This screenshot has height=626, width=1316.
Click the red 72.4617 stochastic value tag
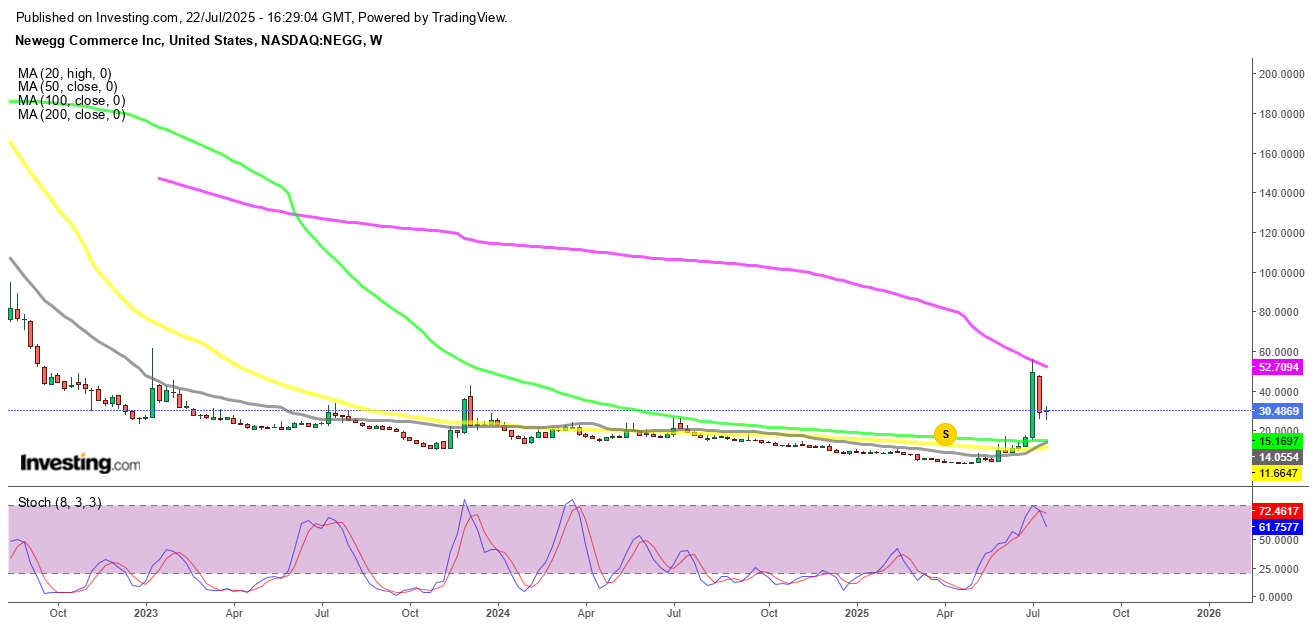[x=1279, y=511]
